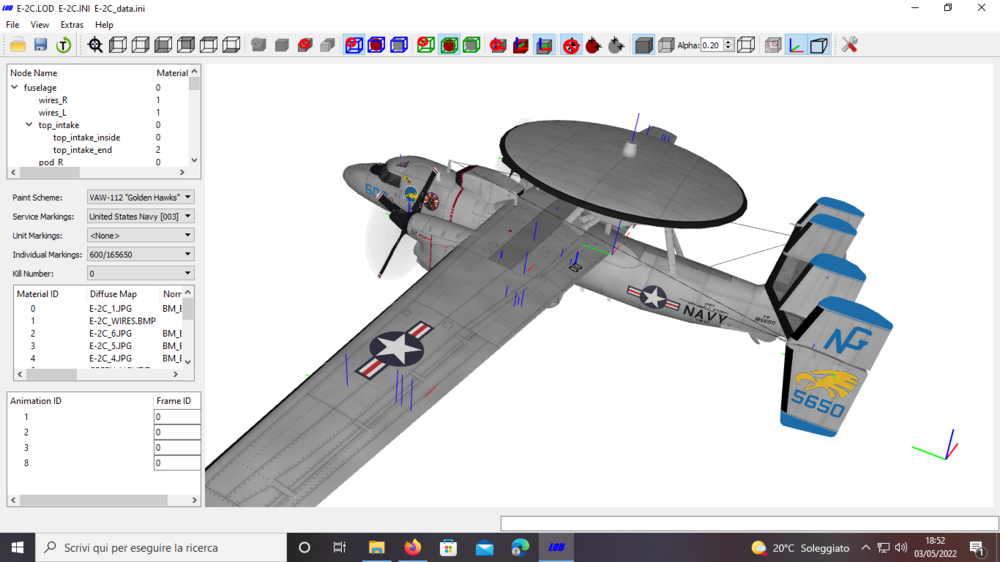Open the Kill Number dropdown
The width and height of the screenshot is (1000, 562).
click(x=140, y=273)
